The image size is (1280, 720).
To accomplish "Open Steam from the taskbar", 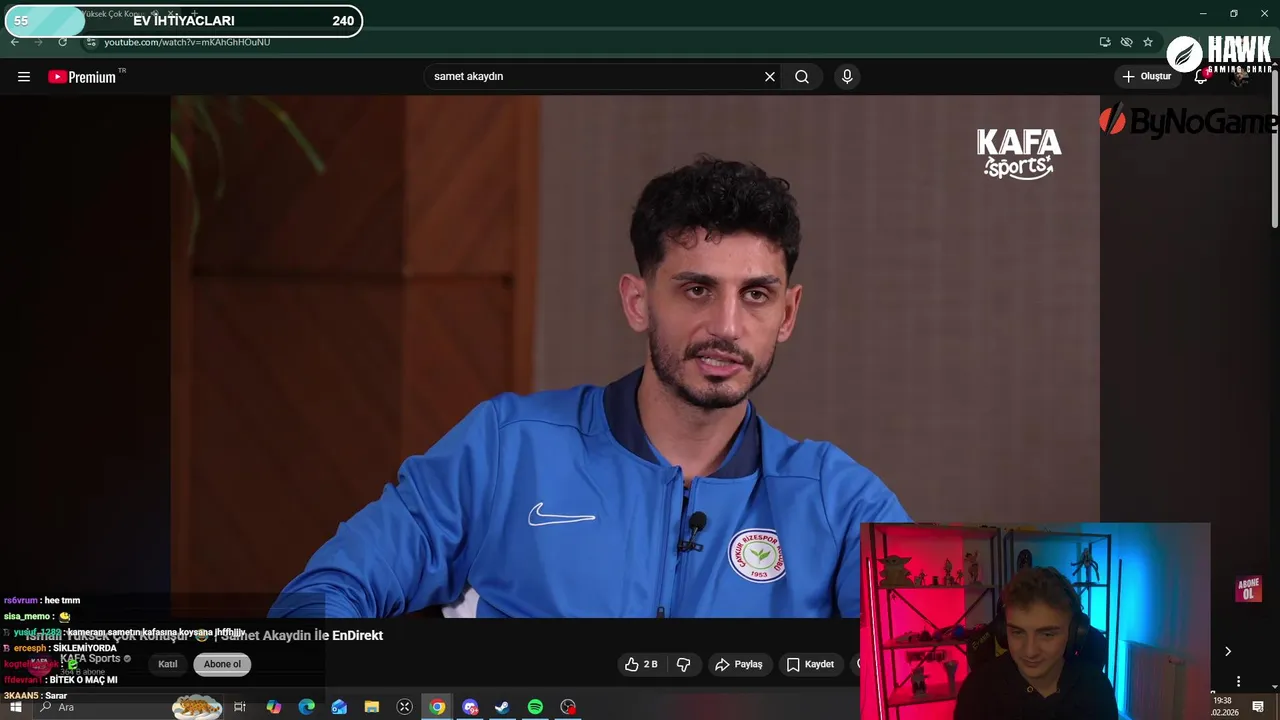I will click(502, 707).
